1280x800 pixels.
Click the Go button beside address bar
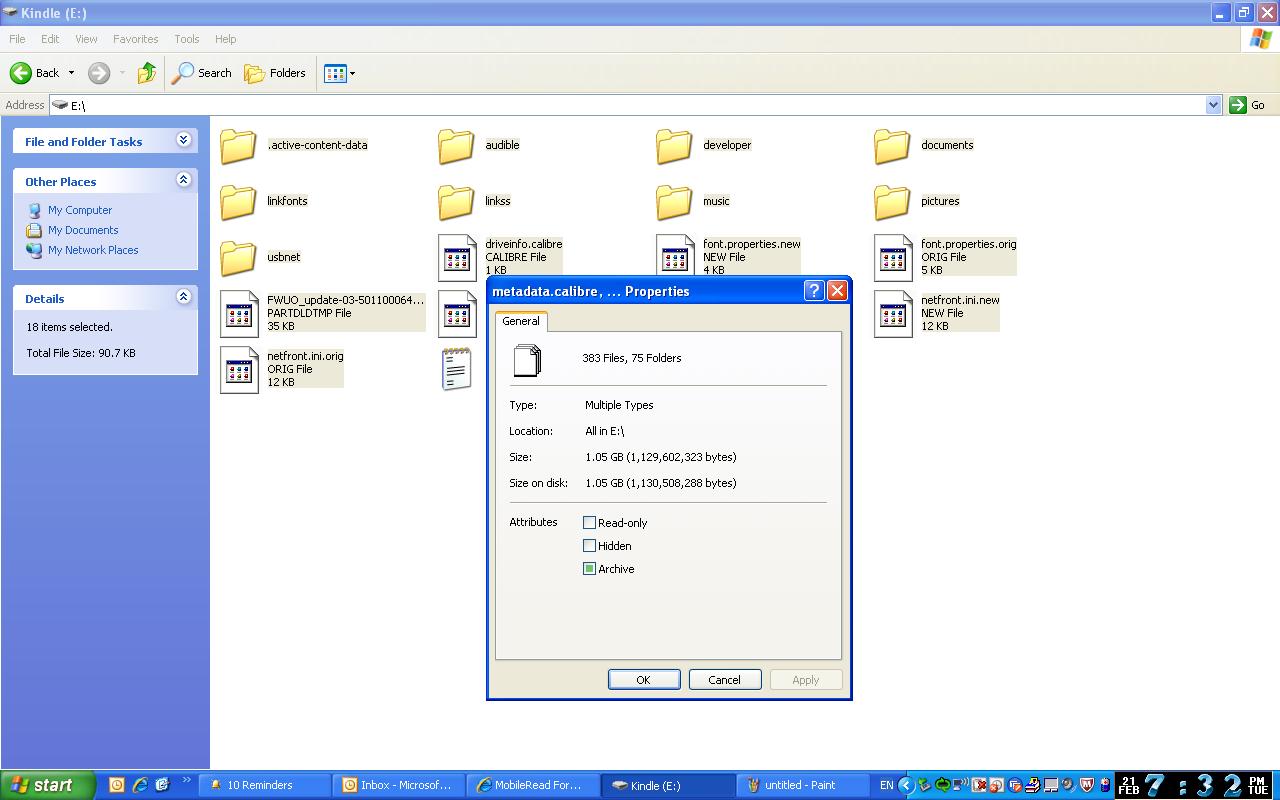tap(1248, 105)
